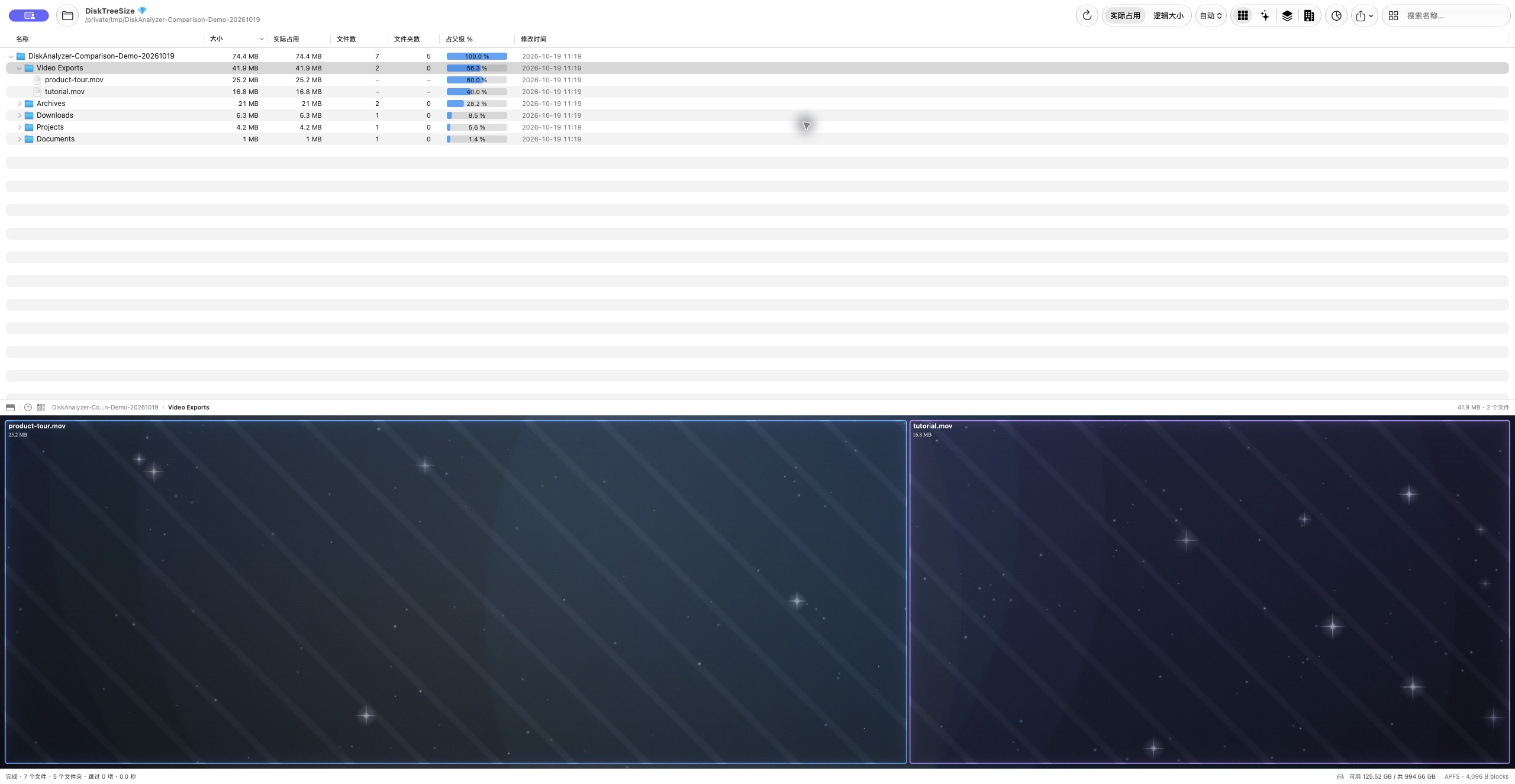Click the four-squares icon in search field

(x=1394, y=16)
